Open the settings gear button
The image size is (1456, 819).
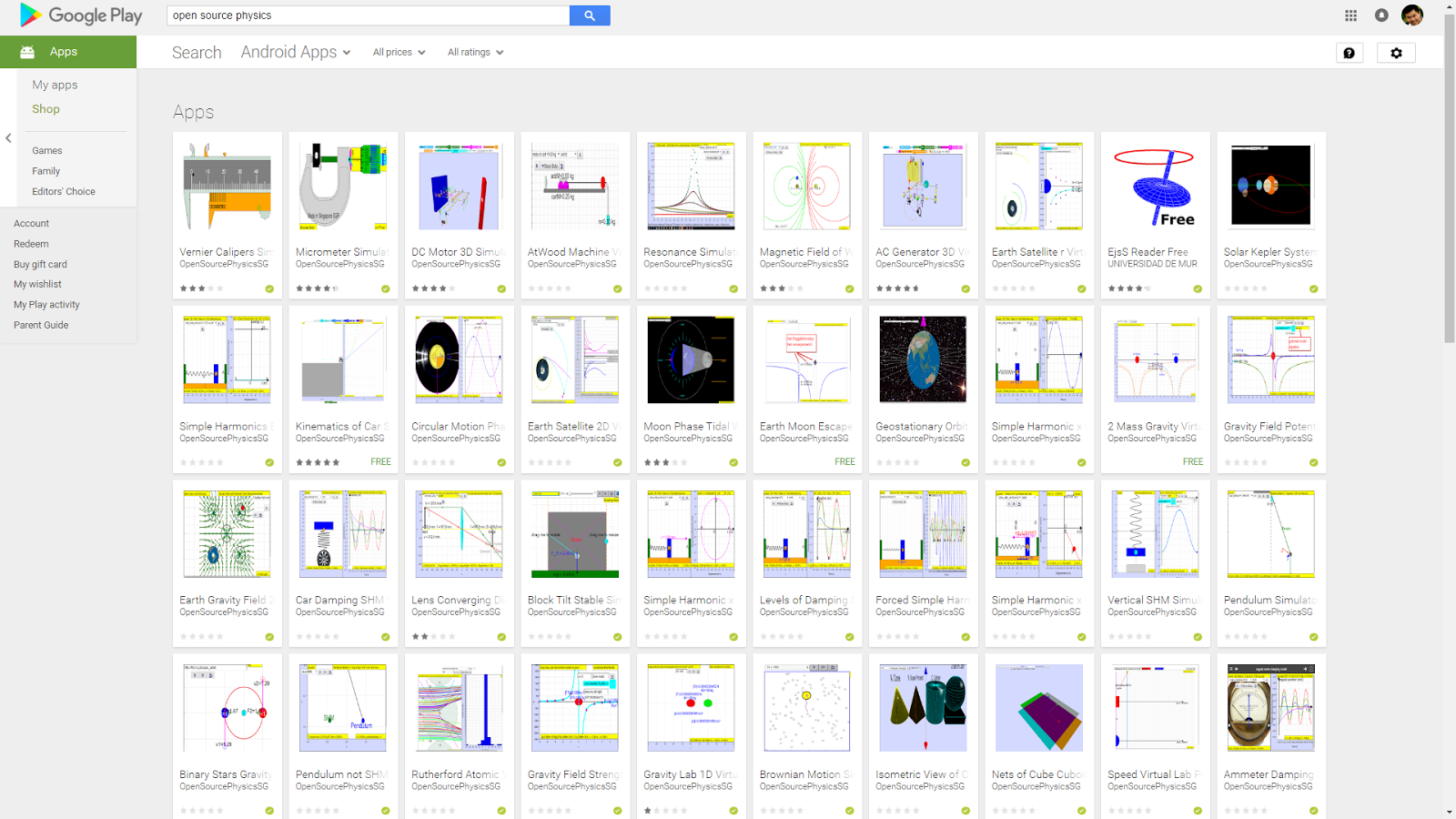1396,53
